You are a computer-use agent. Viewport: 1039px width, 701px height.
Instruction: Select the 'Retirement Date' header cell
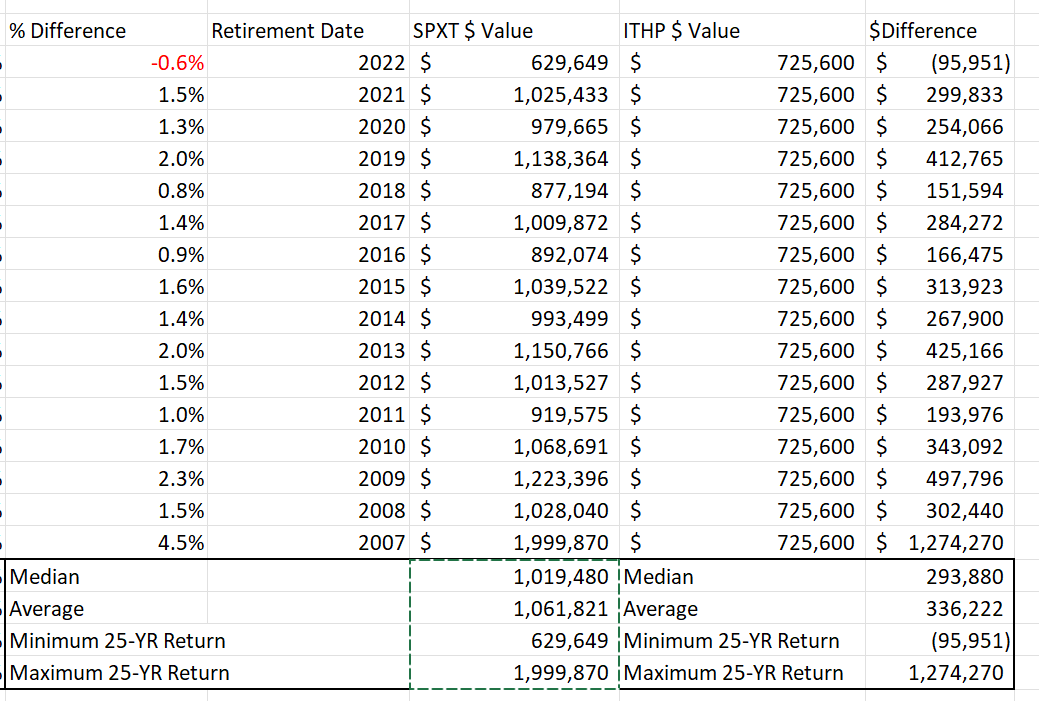point(308,30)
